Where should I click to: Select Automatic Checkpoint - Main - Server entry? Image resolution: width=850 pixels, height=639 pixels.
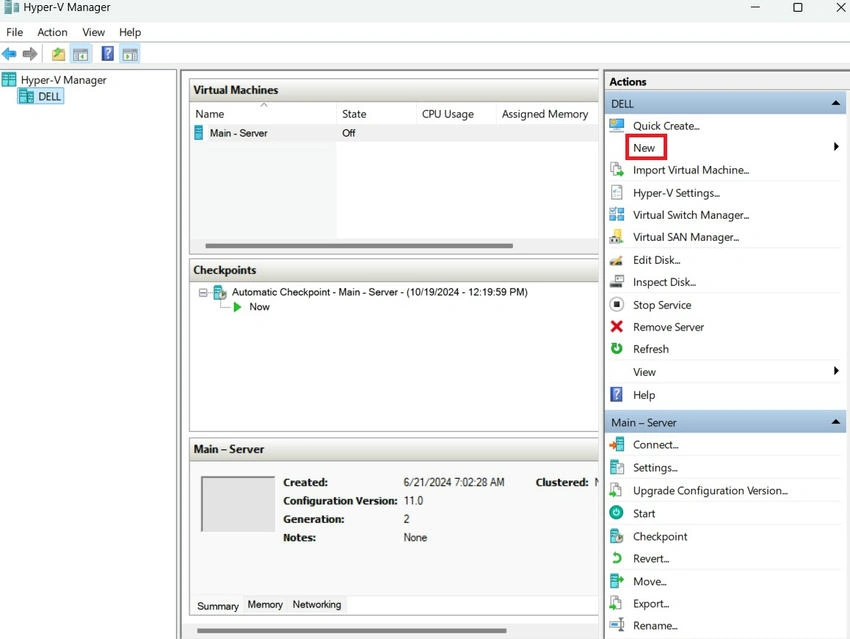pos(379,292)
